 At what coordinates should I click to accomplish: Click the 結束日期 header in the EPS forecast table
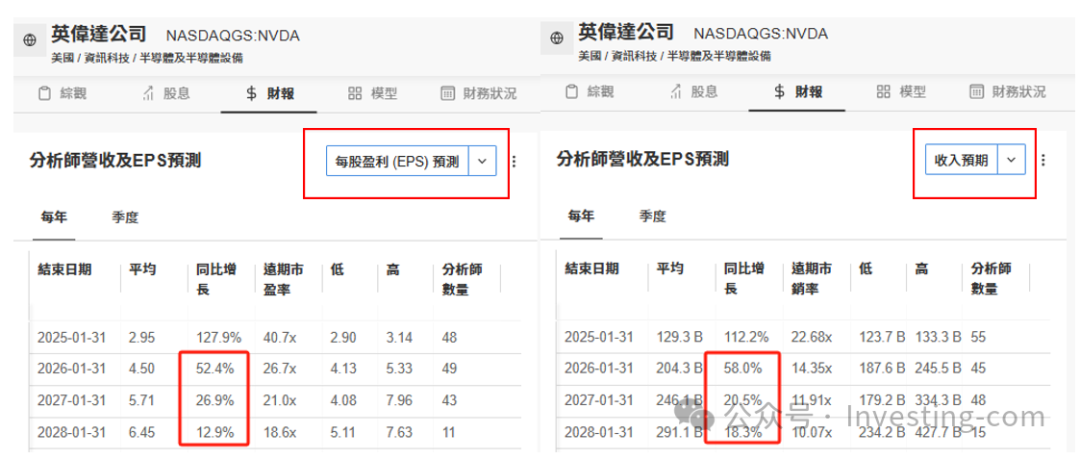pos(64,269)
